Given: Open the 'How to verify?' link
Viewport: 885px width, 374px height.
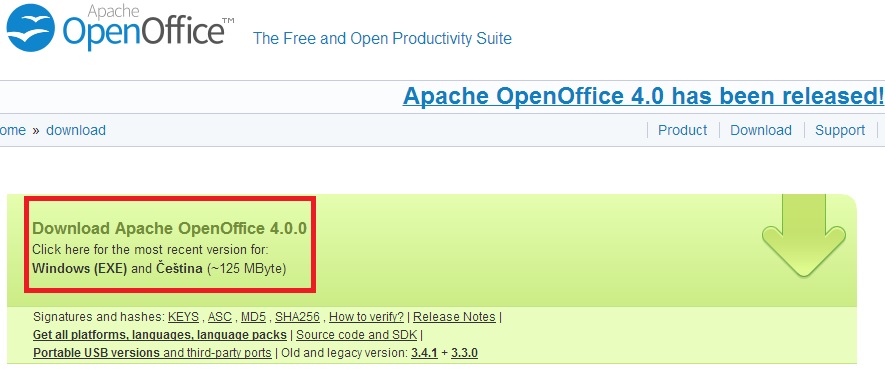Looking at the screenshot, I should [x=367, y=317].
